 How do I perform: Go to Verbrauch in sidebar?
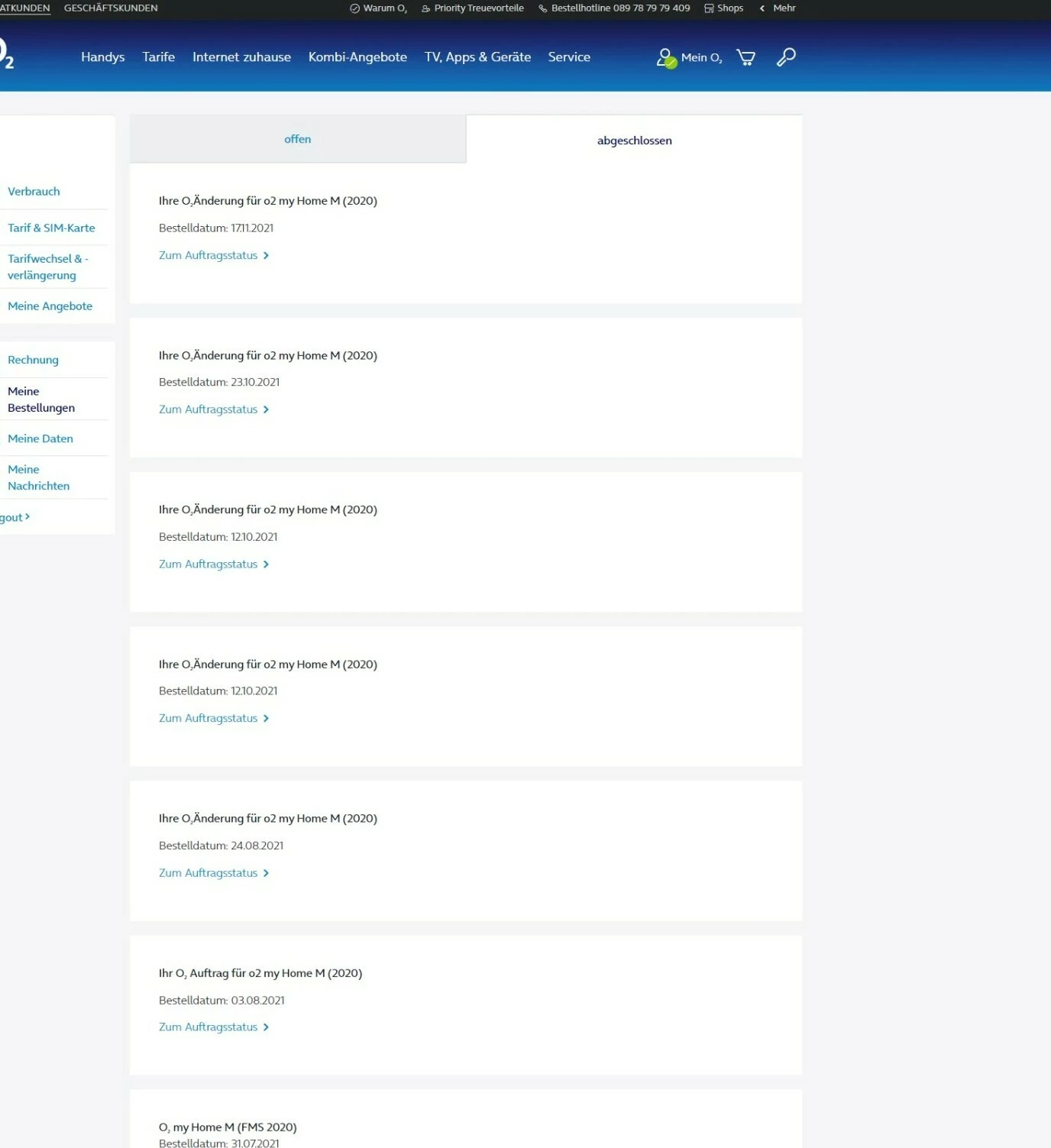tap(34, 192)
